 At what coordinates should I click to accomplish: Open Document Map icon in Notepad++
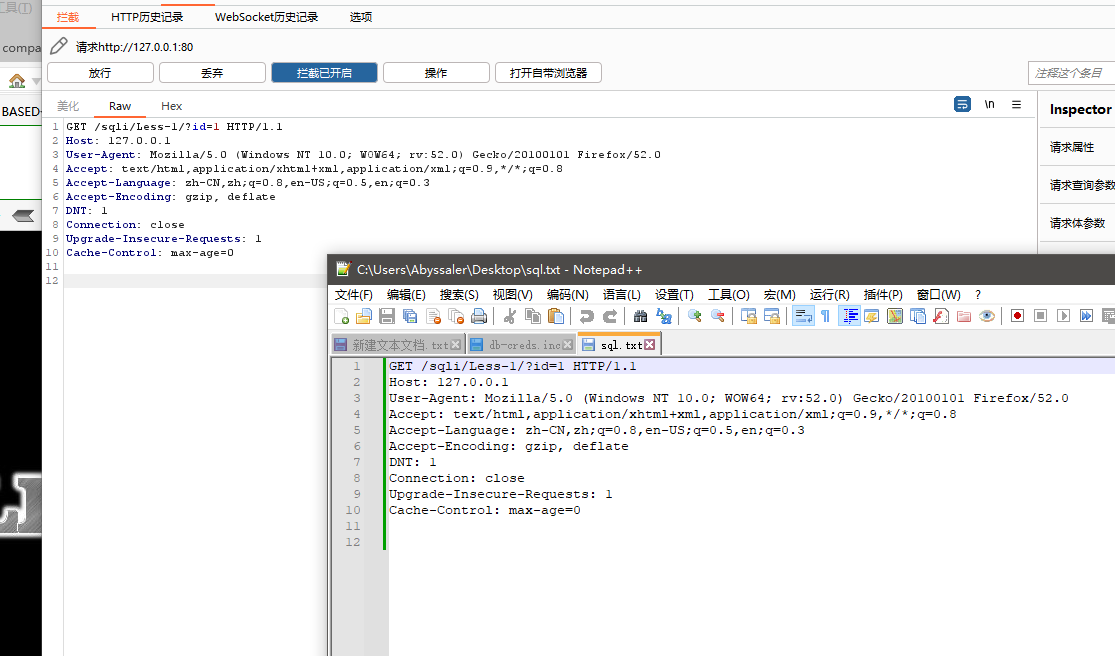point(895,316)
